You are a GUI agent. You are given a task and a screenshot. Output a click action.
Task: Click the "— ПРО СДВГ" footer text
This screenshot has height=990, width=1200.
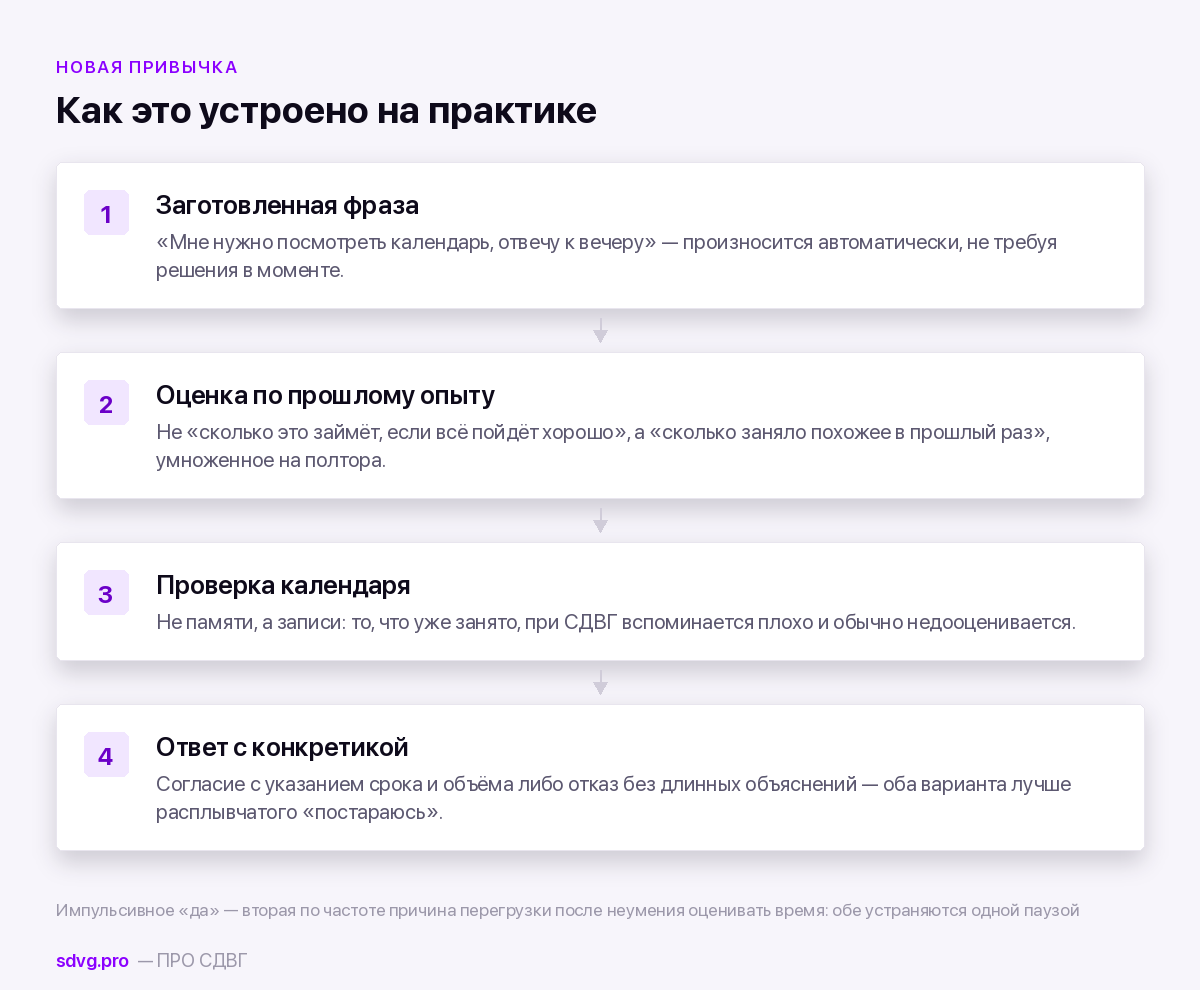pyautogui.click(x=192, y=961)
